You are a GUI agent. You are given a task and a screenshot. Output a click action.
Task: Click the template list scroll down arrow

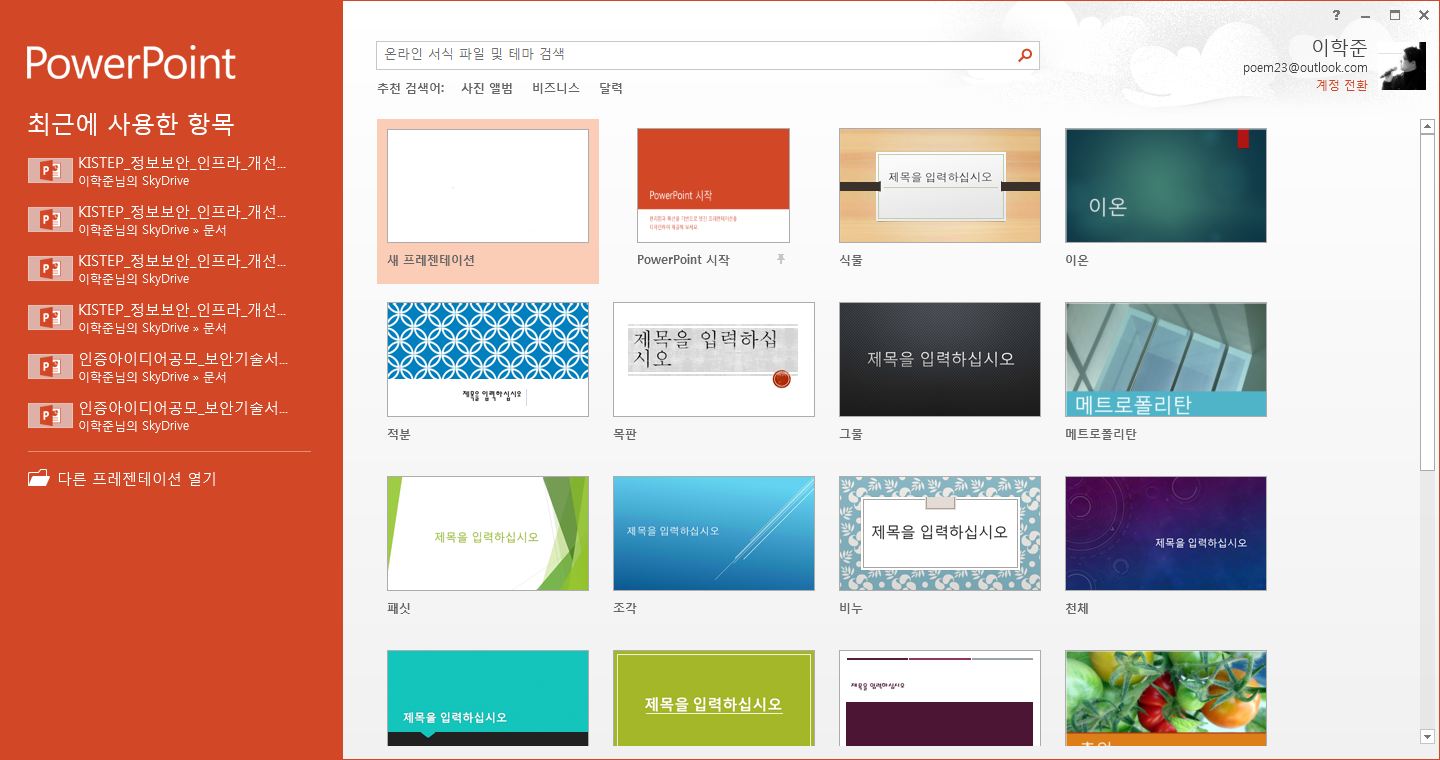tap(1427, 737)
